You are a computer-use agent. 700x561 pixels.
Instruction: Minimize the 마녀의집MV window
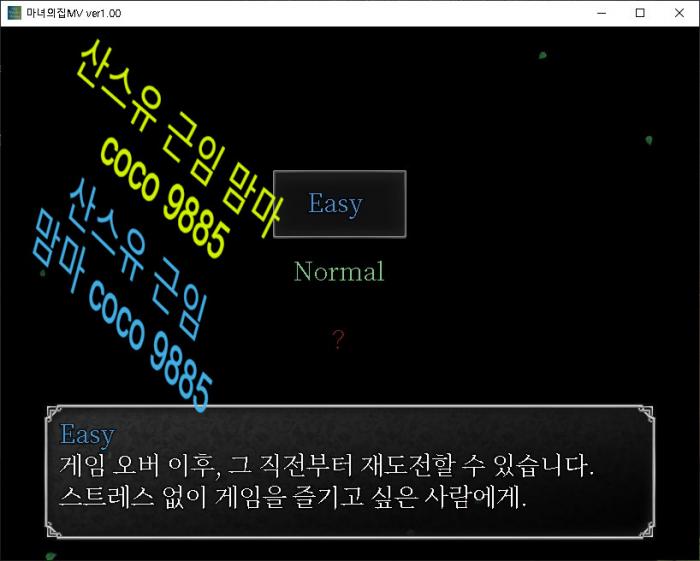[x=601, y=13]
